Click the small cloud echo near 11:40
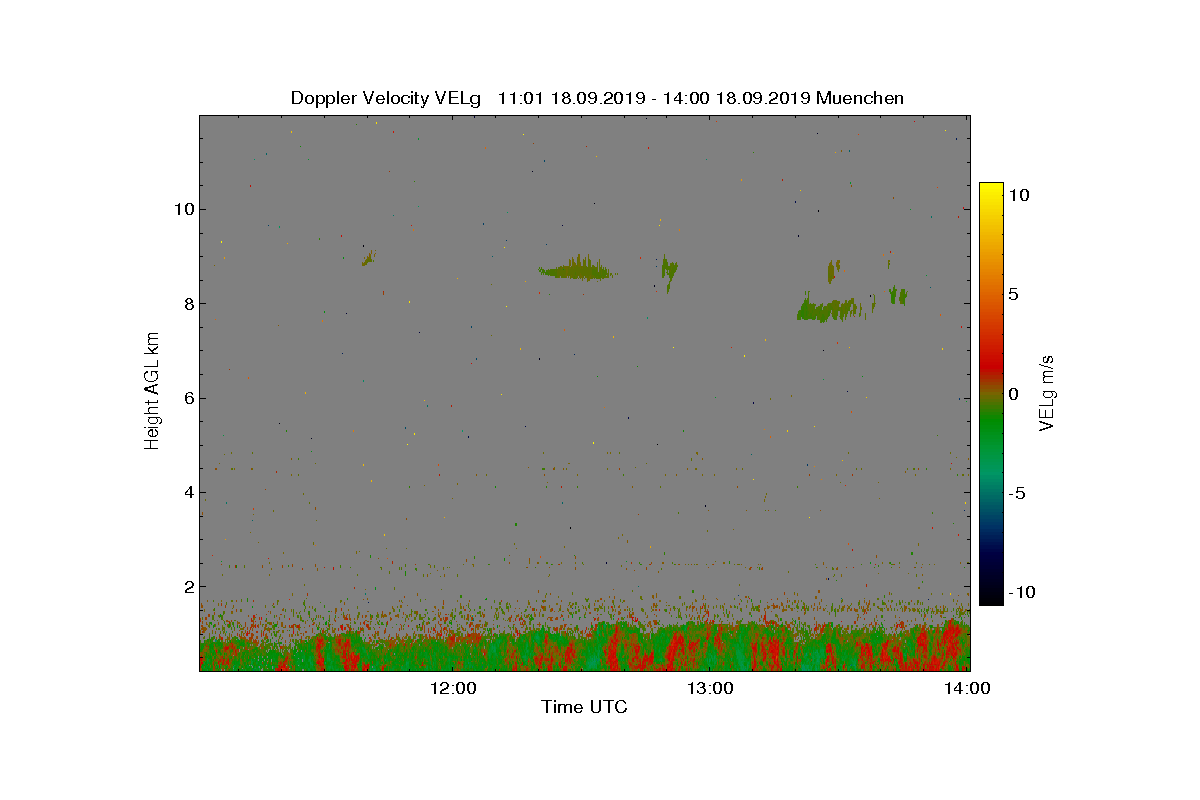 368,258
